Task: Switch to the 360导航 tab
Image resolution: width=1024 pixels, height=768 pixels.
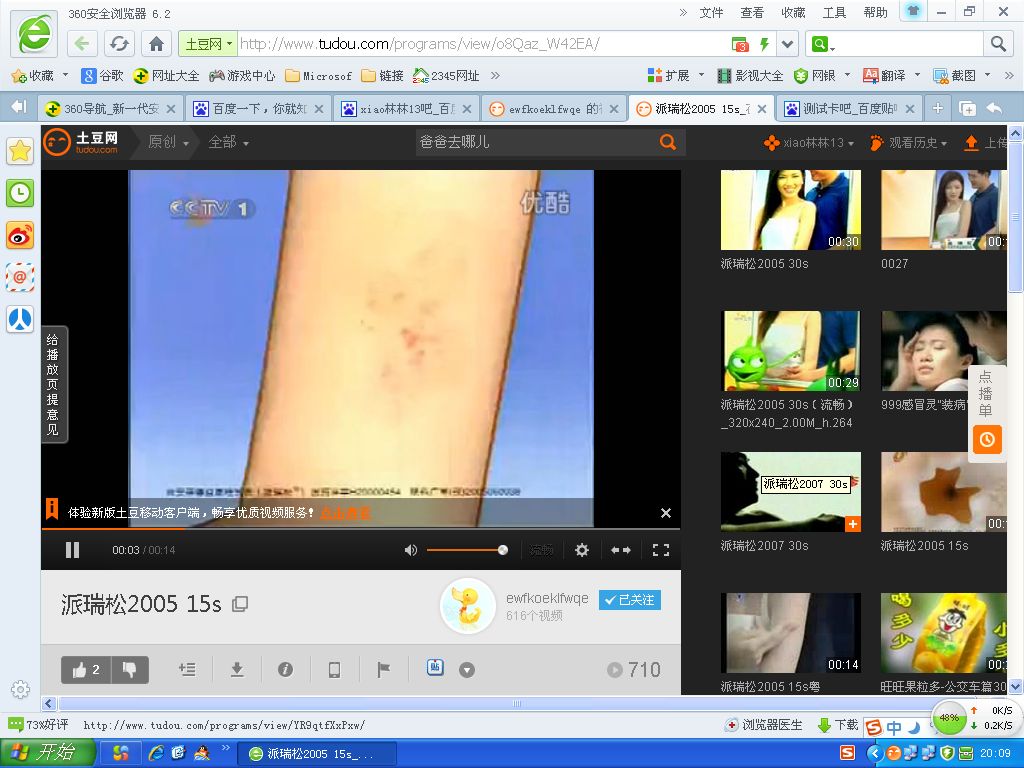Action: pos(108,108)
